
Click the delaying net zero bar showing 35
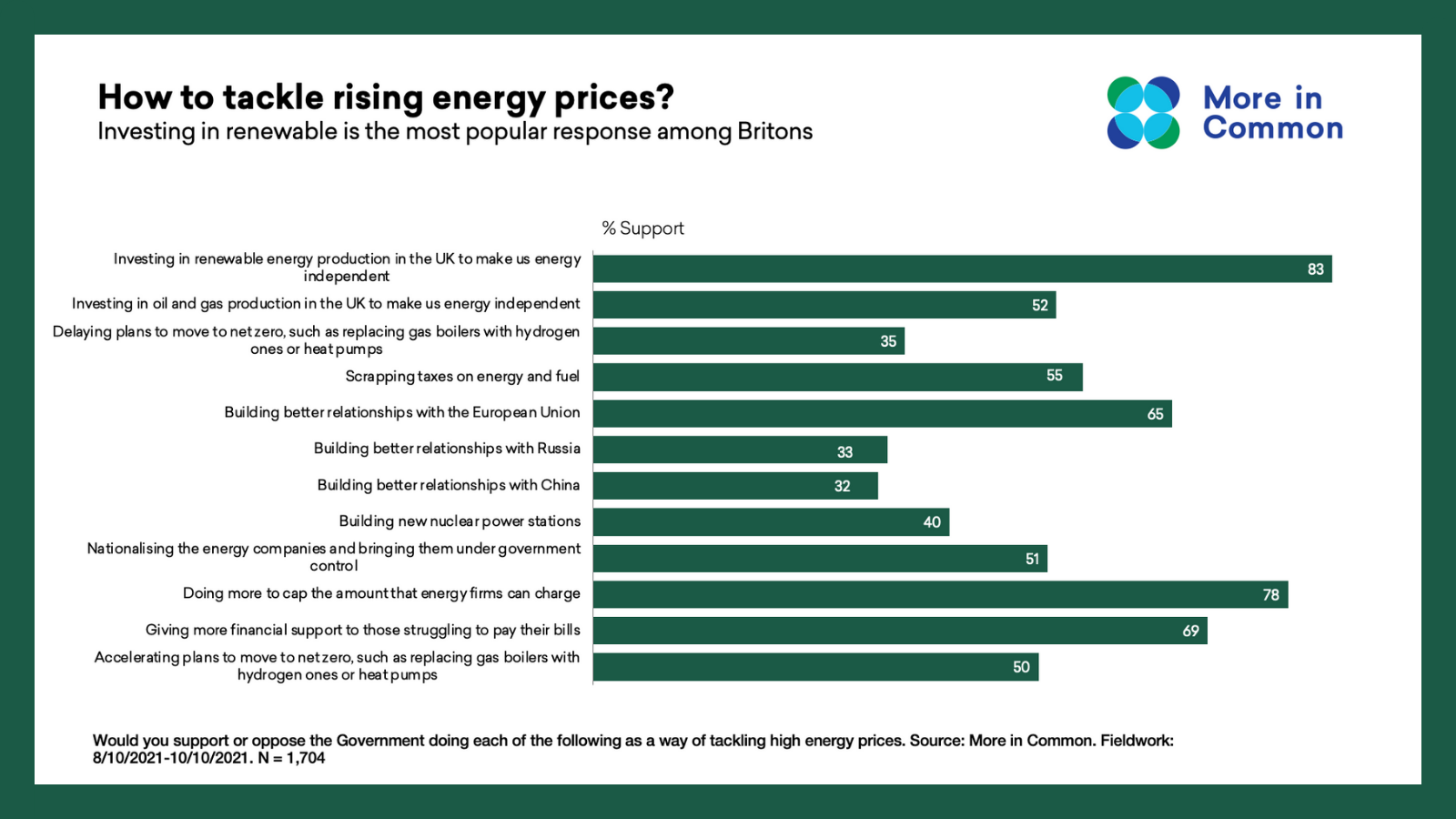coord(748,341)
